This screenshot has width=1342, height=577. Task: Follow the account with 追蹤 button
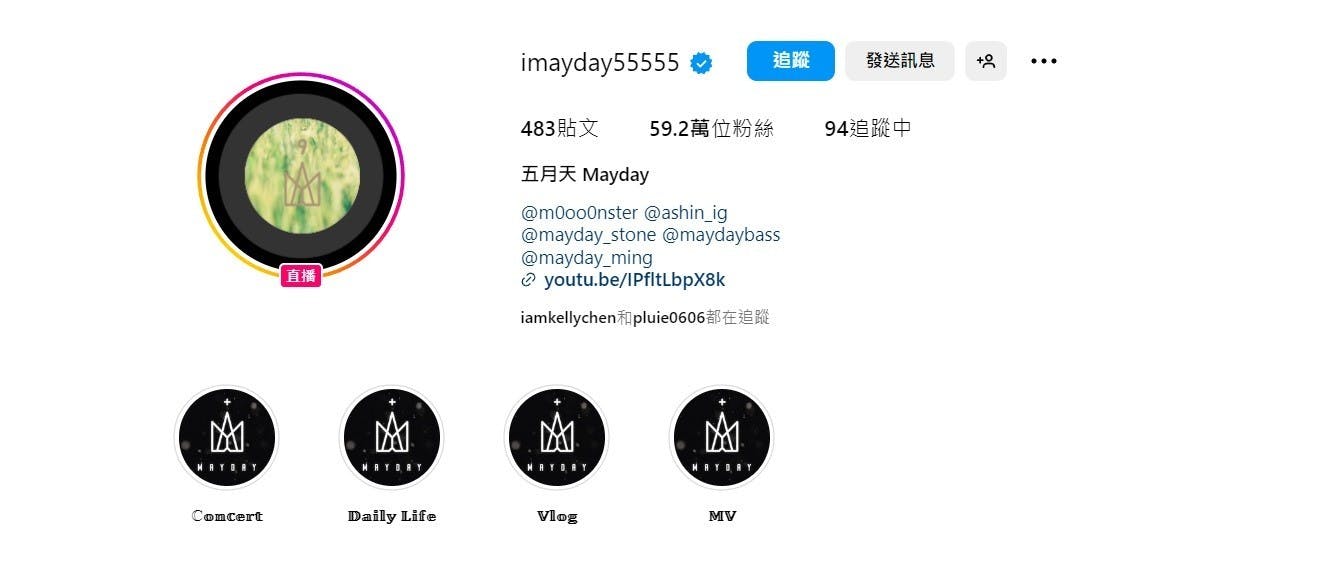(x=791, y=61)
